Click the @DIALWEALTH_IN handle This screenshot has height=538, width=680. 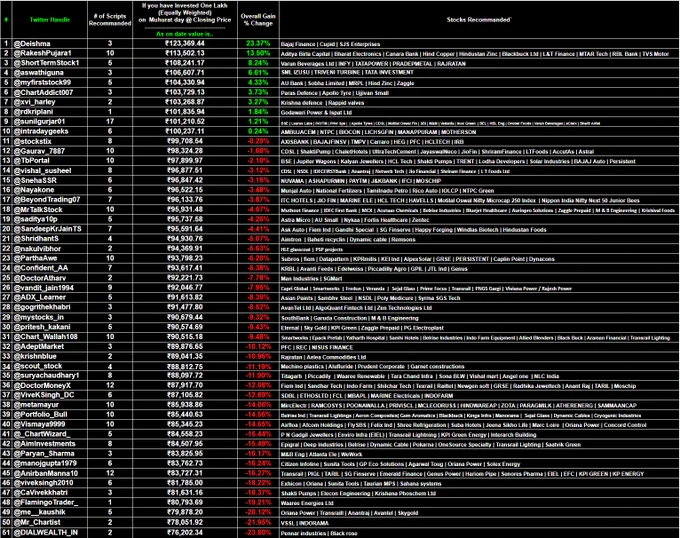(x=46, y=532)
